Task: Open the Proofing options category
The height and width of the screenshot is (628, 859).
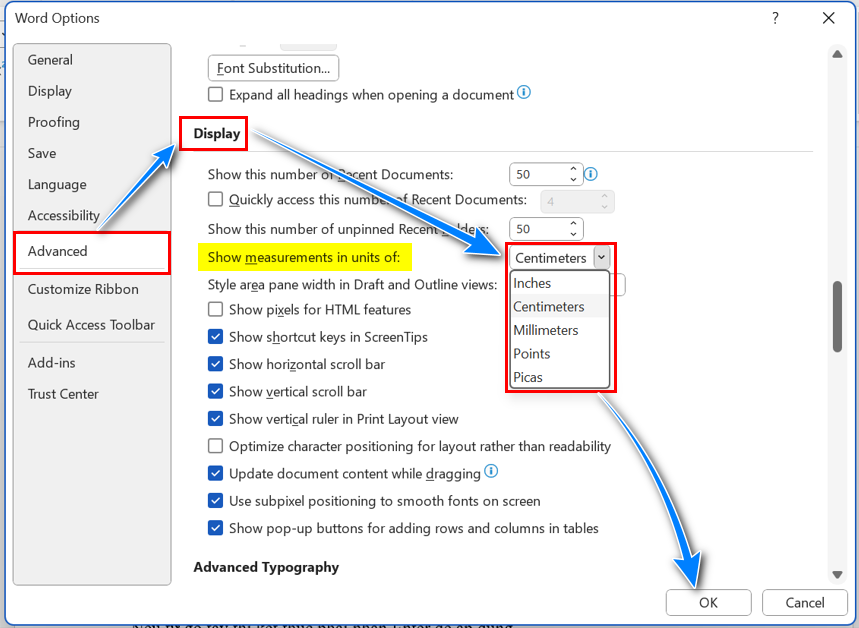Action: pos(92,122)
